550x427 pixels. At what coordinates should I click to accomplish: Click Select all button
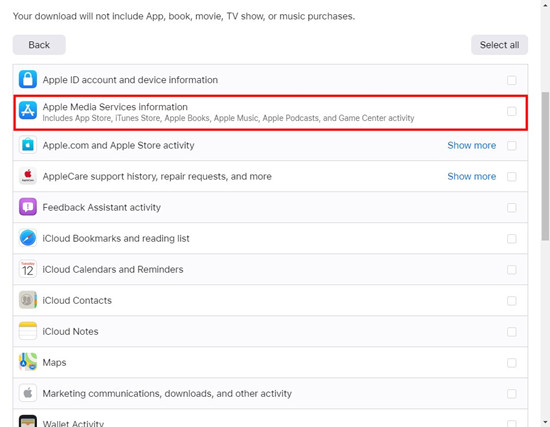coord(499,45)
